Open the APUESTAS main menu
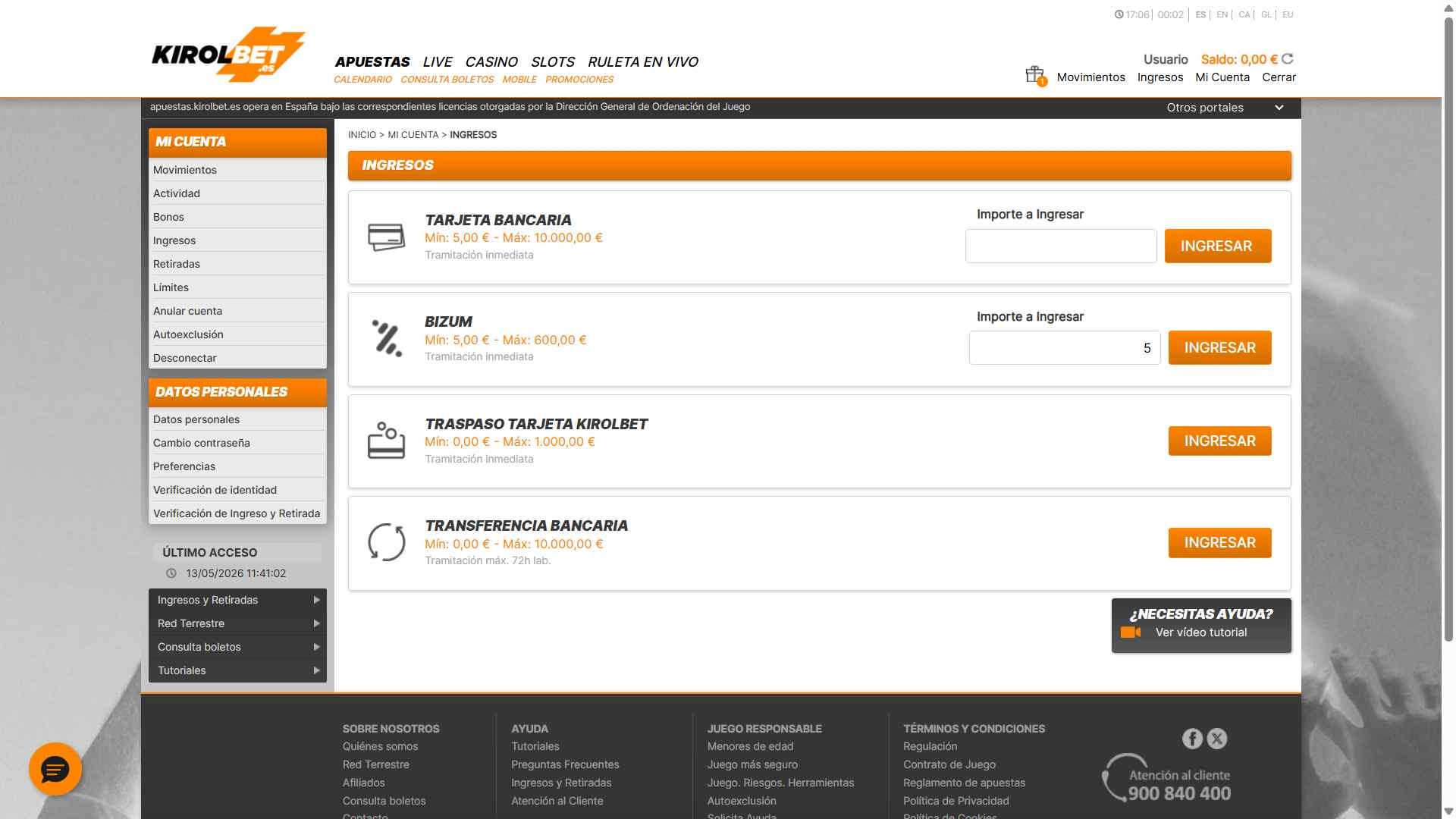The height and width of the screenshot is (819, 1456). [372, 61]
